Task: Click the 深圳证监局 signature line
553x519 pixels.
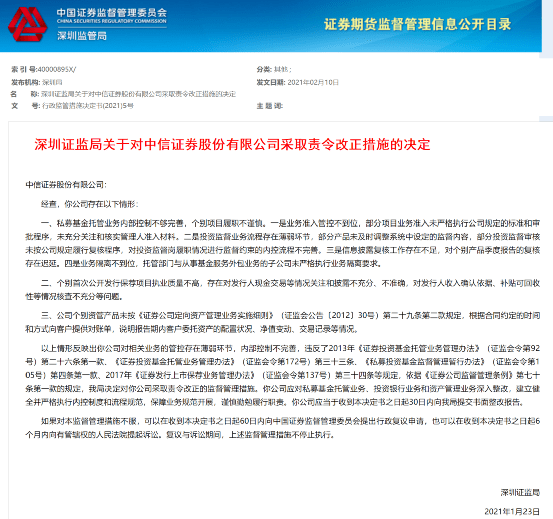Action: (x=520, y=493)
